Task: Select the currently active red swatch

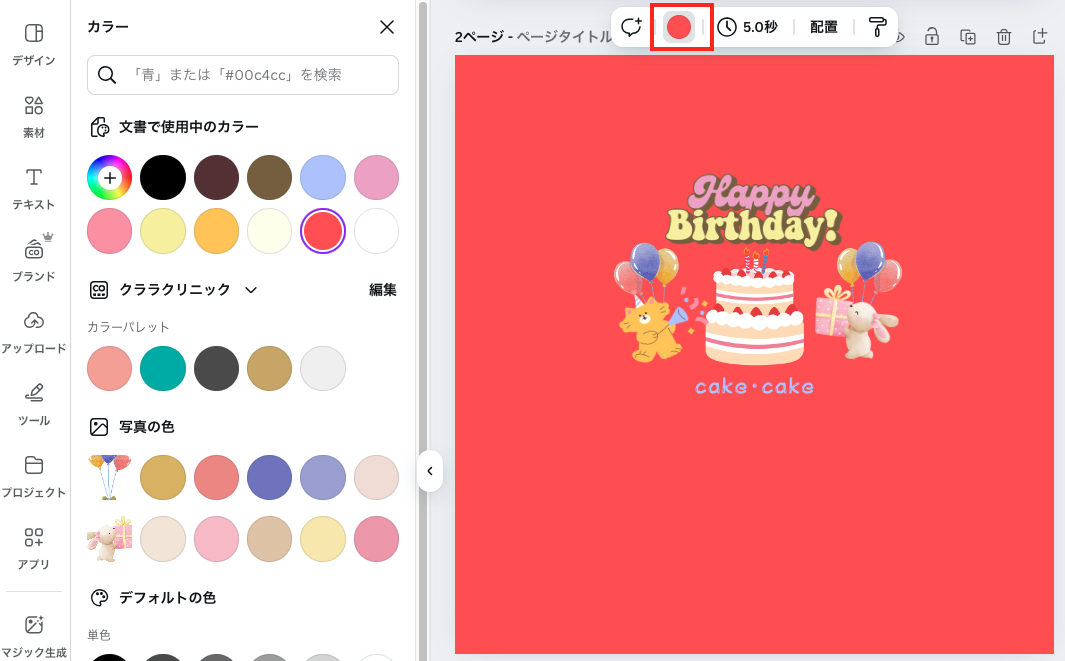Action: pyautogui.click(x=323, y=231)
